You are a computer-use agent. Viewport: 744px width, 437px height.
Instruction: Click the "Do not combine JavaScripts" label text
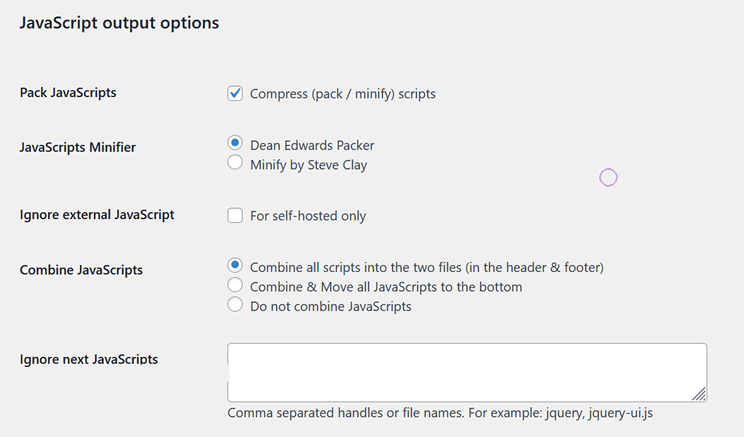pyautogui.click(x=331, y=307)
